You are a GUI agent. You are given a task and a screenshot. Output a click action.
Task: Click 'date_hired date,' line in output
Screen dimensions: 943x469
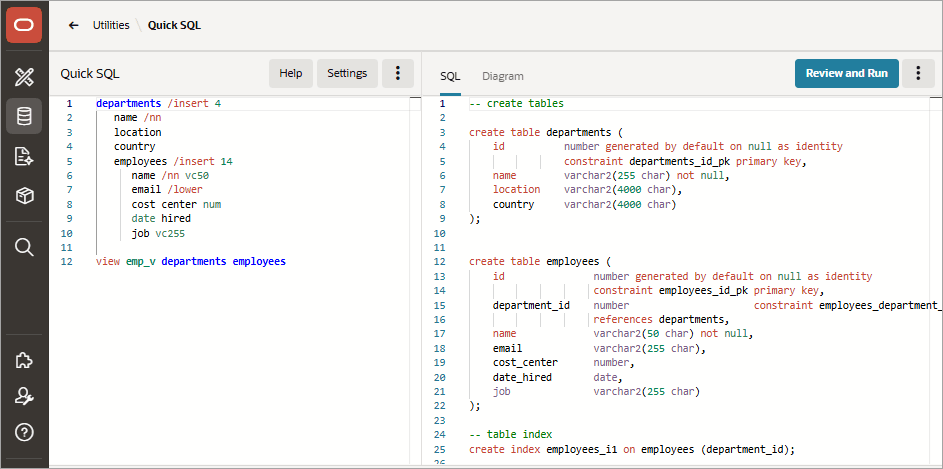558,378
